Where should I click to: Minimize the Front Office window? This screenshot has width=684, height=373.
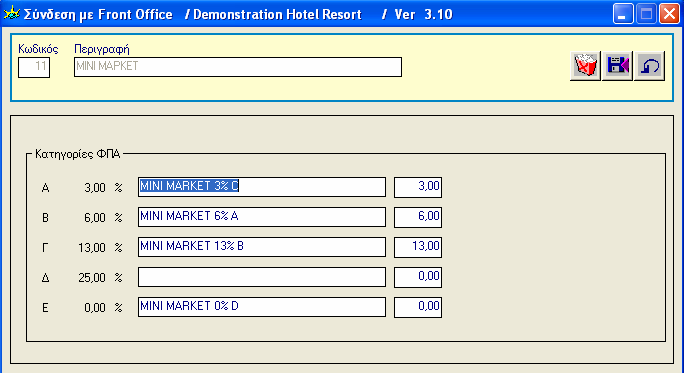pos(623,14)
